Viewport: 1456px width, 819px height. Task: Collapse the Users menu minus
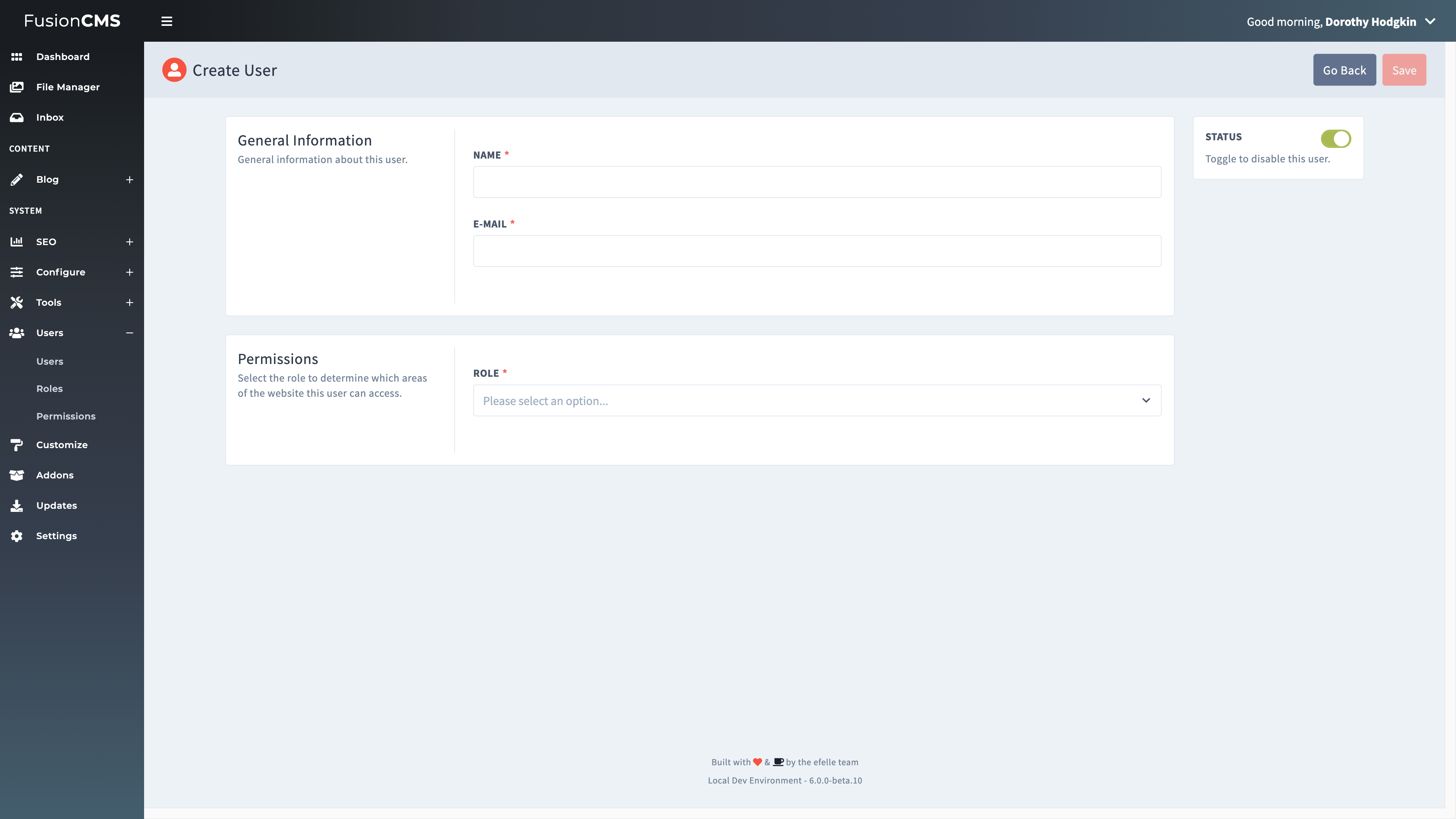pyautogui.click(x=130, y=333)
